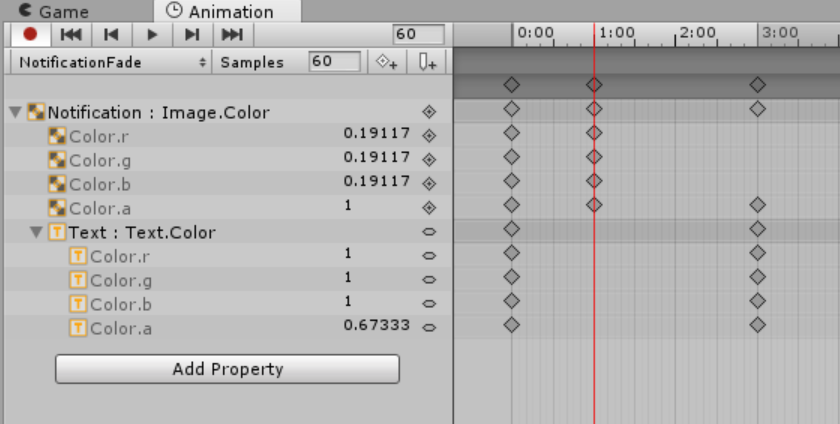The image size is (840, 424).
Task: Click the oval indicator beside Text.Color
Action: (429, 232)
